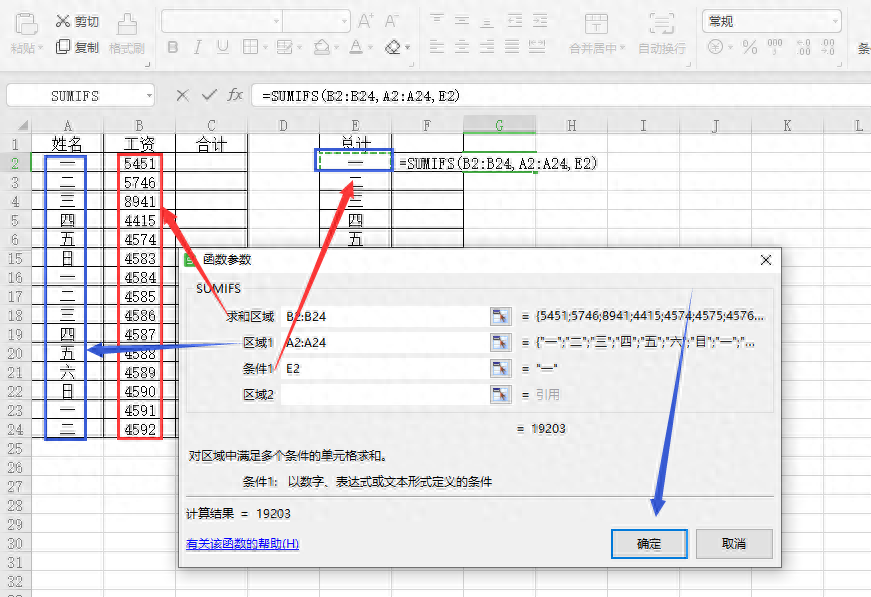This screenshot has width=871, height=597.
Task: Click the justify alignment icon
Action: [x=512, y=47]
